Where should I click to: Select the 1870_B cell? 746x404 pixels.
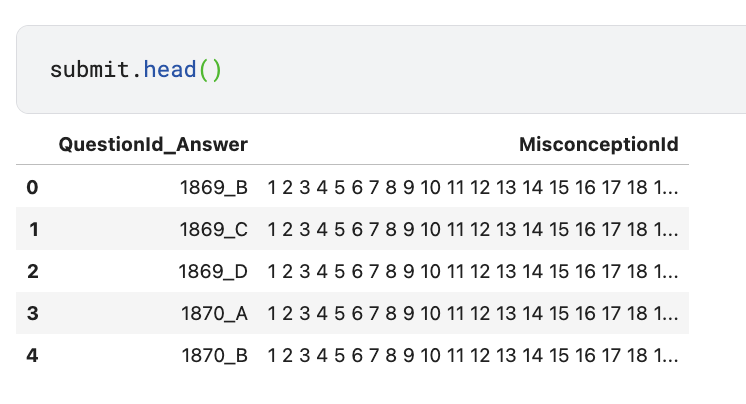pos(215,355)
